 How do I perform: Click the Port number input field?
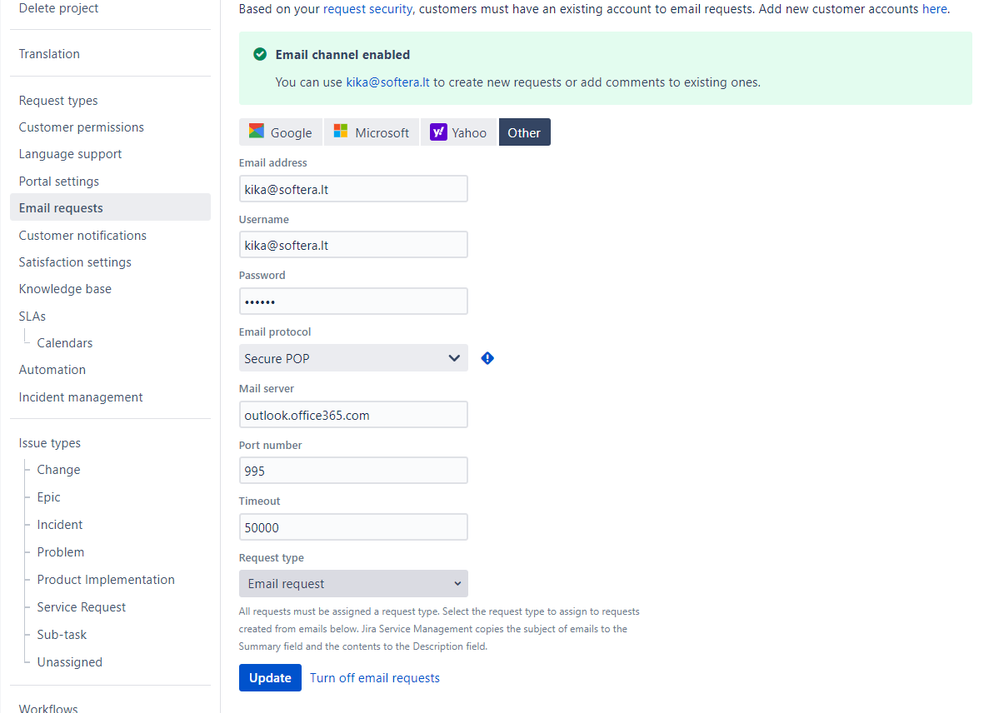[353, 471]
